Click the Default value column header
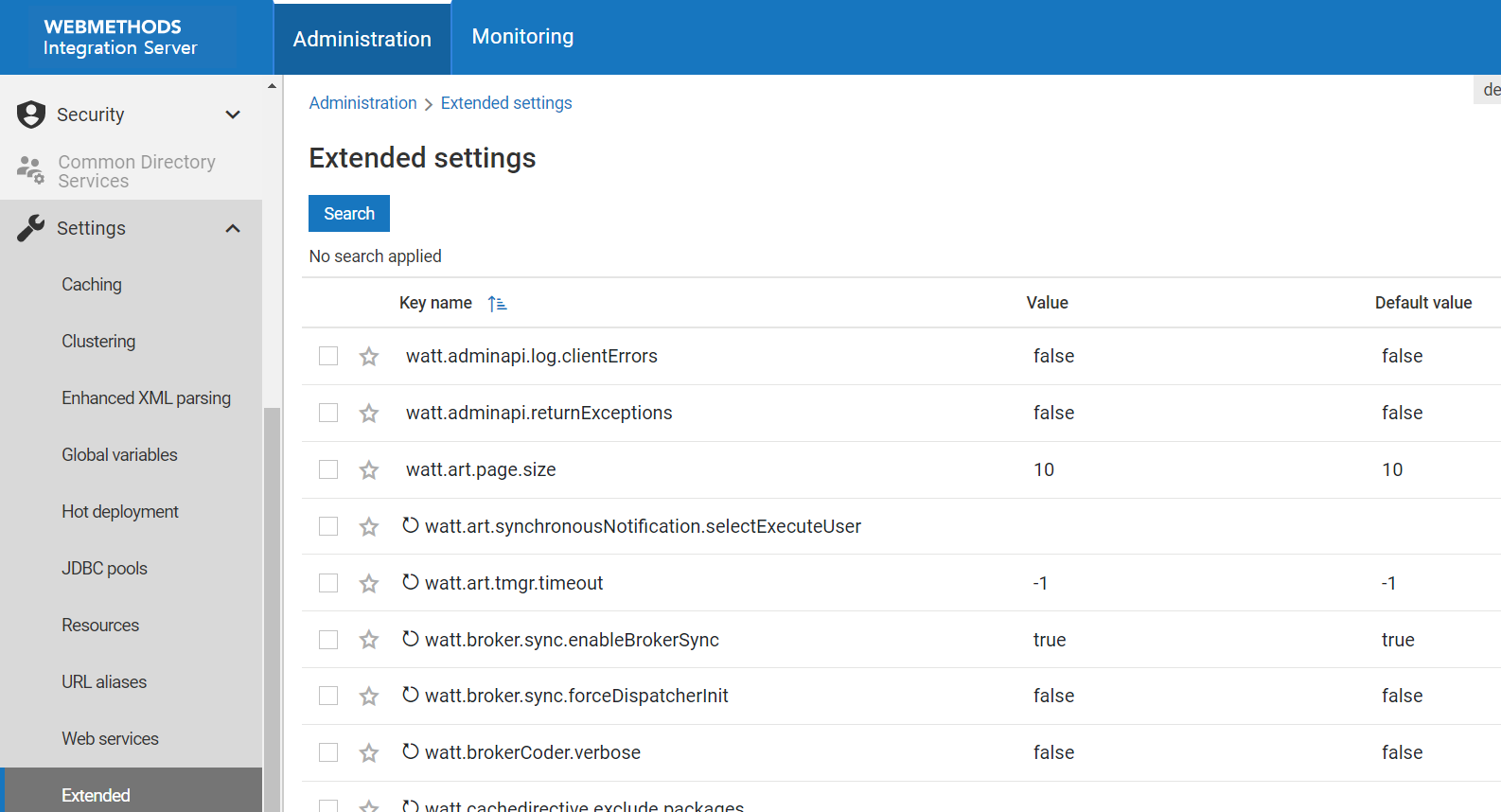1501x812 pixels. pyautogui.click(x=1423, y=303)
